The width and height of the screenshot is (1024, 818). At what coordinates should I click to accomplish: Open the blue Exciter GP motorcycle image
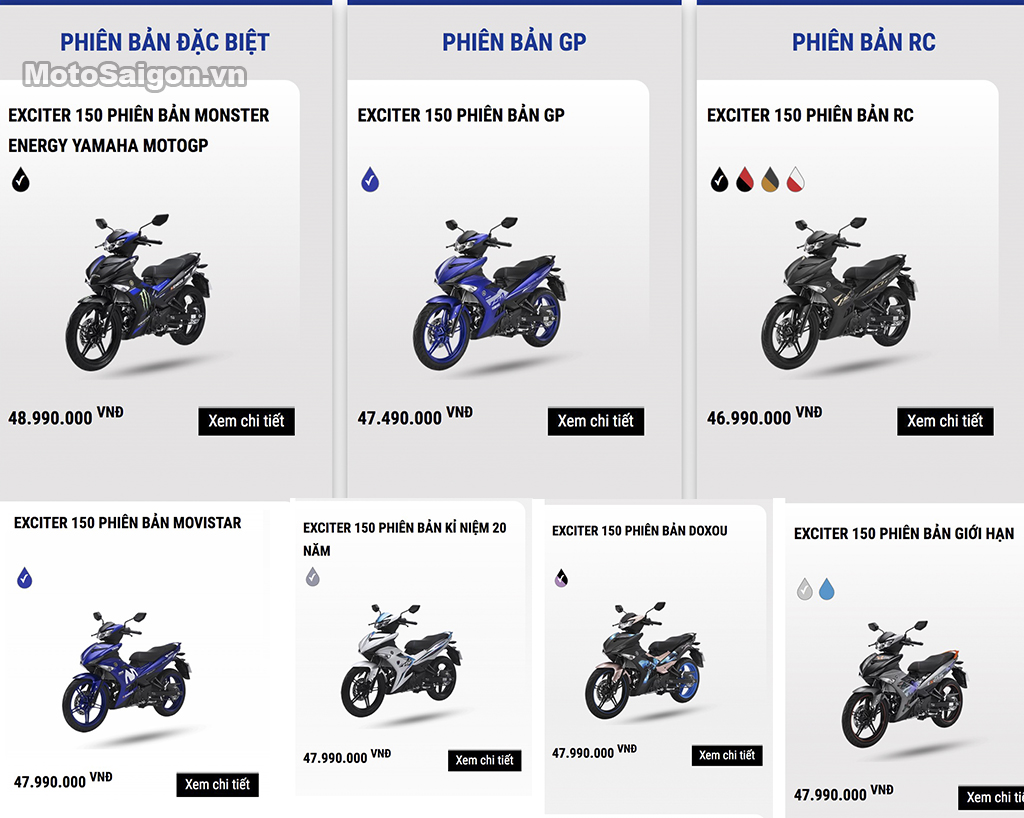pyautogui.click(x=490, y=294)
